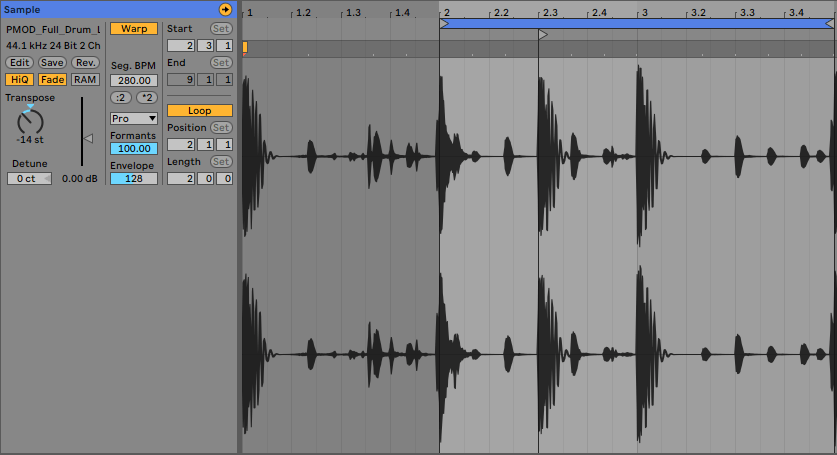
Task: Click the yellow arrow icon in Sample header
Action: (225, 9)
